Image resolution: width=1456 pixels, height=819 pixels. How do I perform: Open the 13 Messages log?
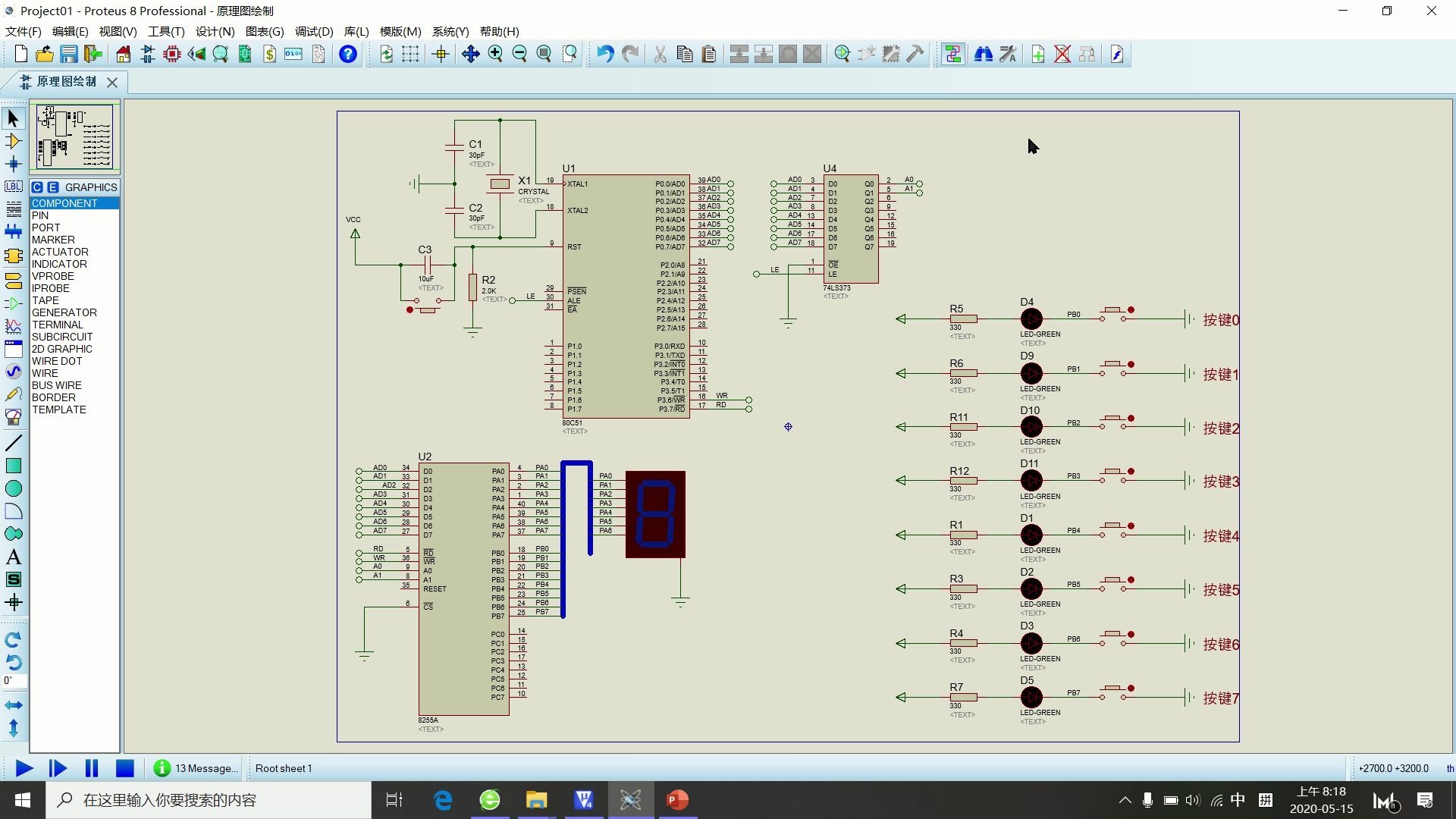pos(196,768)
